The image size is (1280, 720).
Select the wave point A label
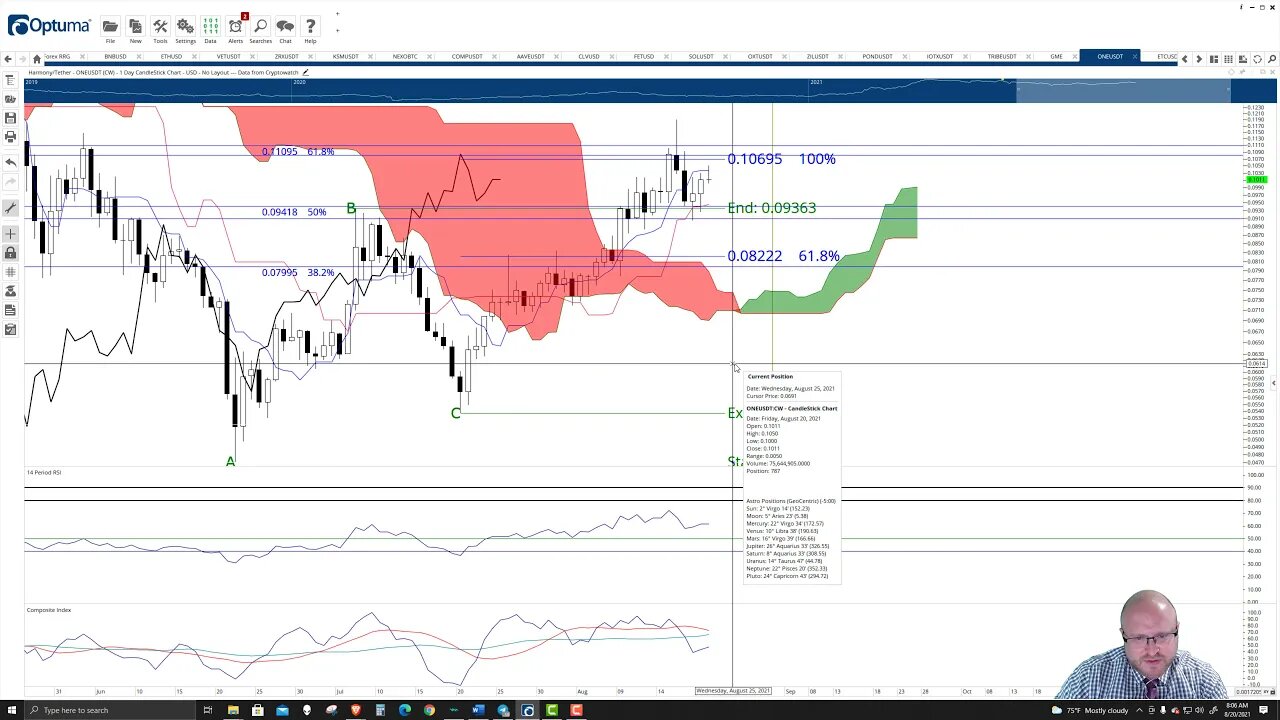230,461
